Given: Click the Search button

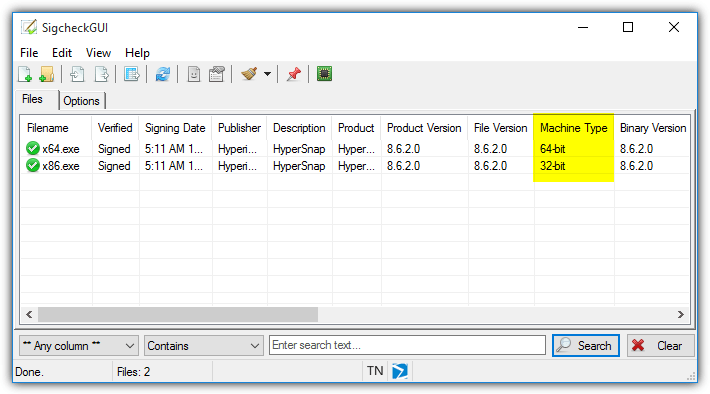Looking at the screenshot, I should click(585, 346).
